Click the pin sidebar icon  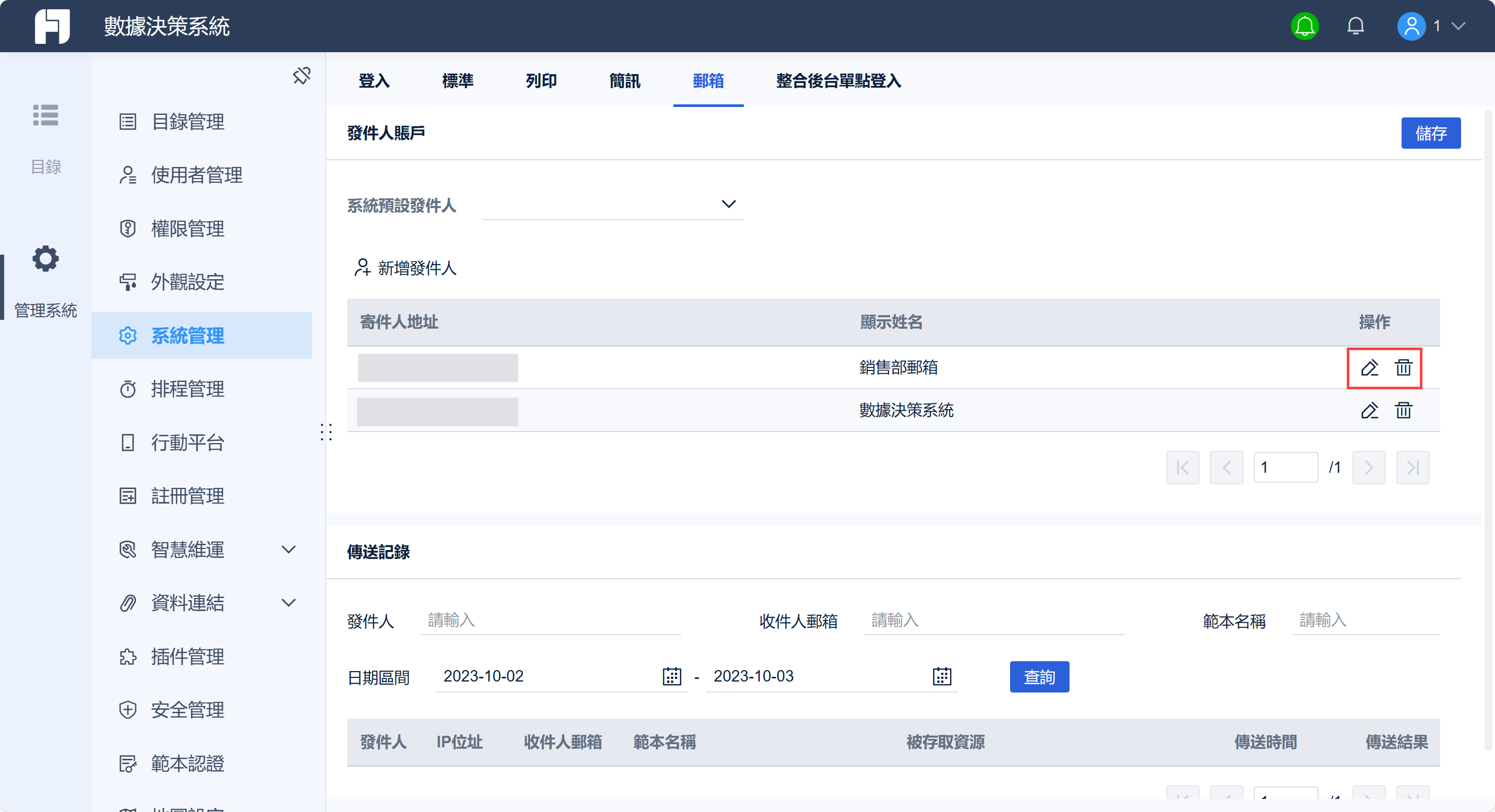tap(301, 76)
